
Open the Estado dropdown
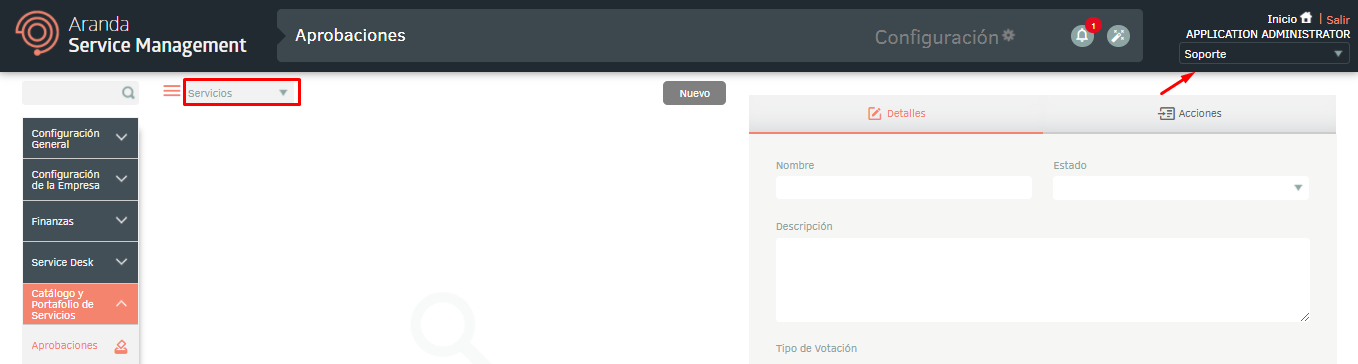click(x=1181, y=187)
